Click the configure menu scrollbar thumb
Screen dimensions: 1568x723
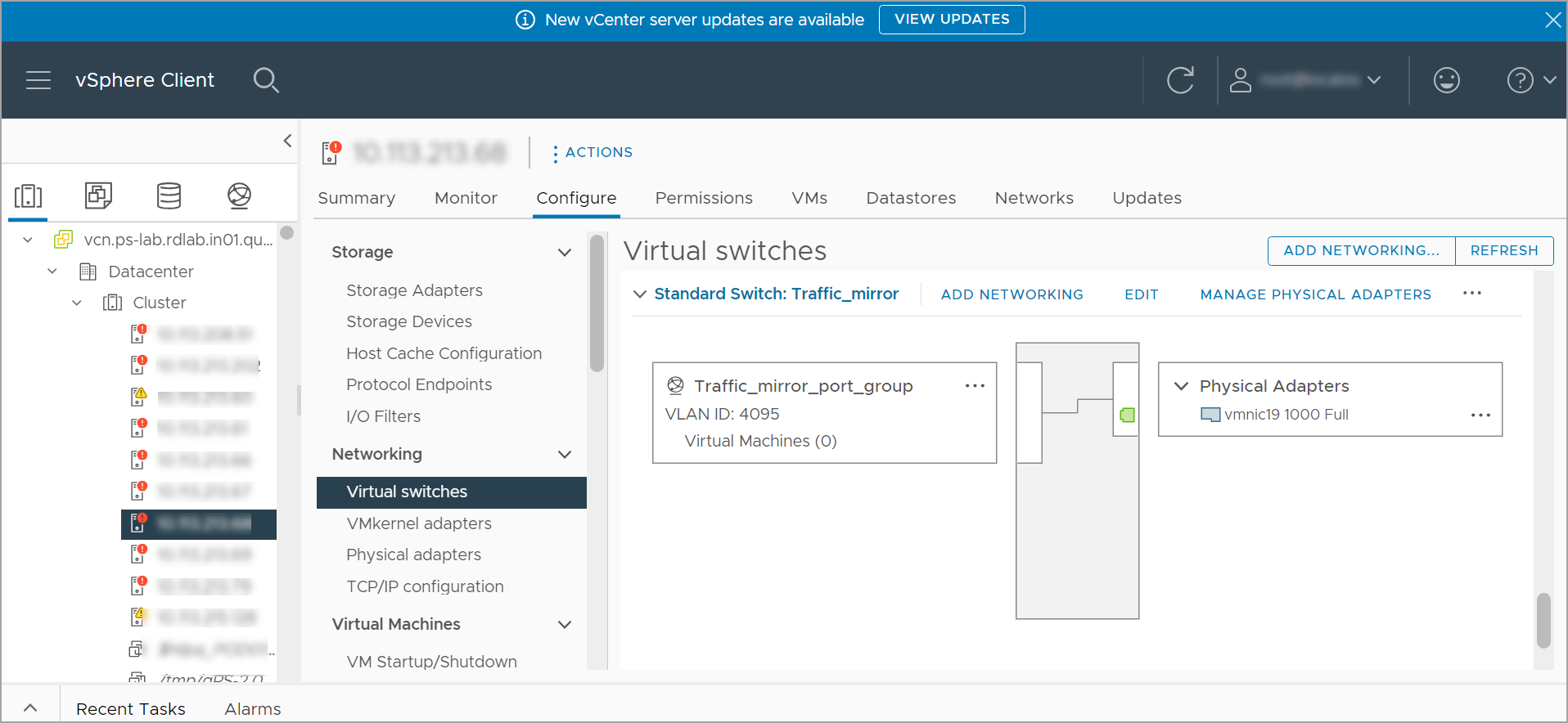597,303
